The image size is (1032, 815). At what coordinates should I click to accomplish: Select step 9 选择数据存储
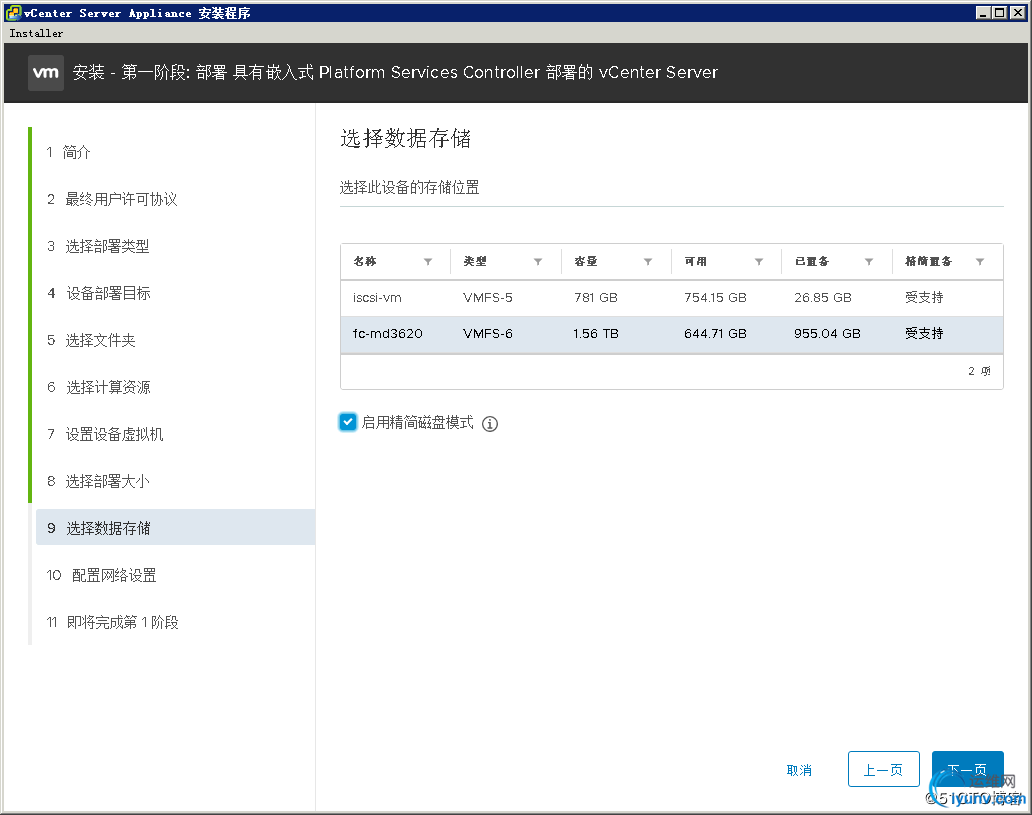pos(175,527)
